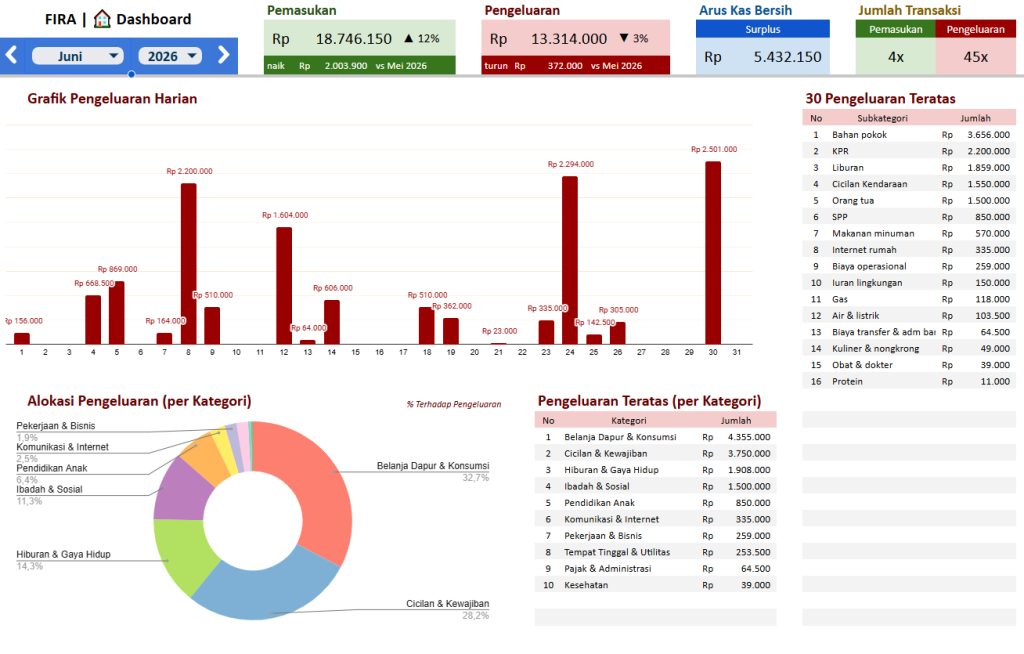Select the net cash value 5.432.150
Image resolution: width=1024 pixels, height=654 pixels.
(x=787, y=57)
